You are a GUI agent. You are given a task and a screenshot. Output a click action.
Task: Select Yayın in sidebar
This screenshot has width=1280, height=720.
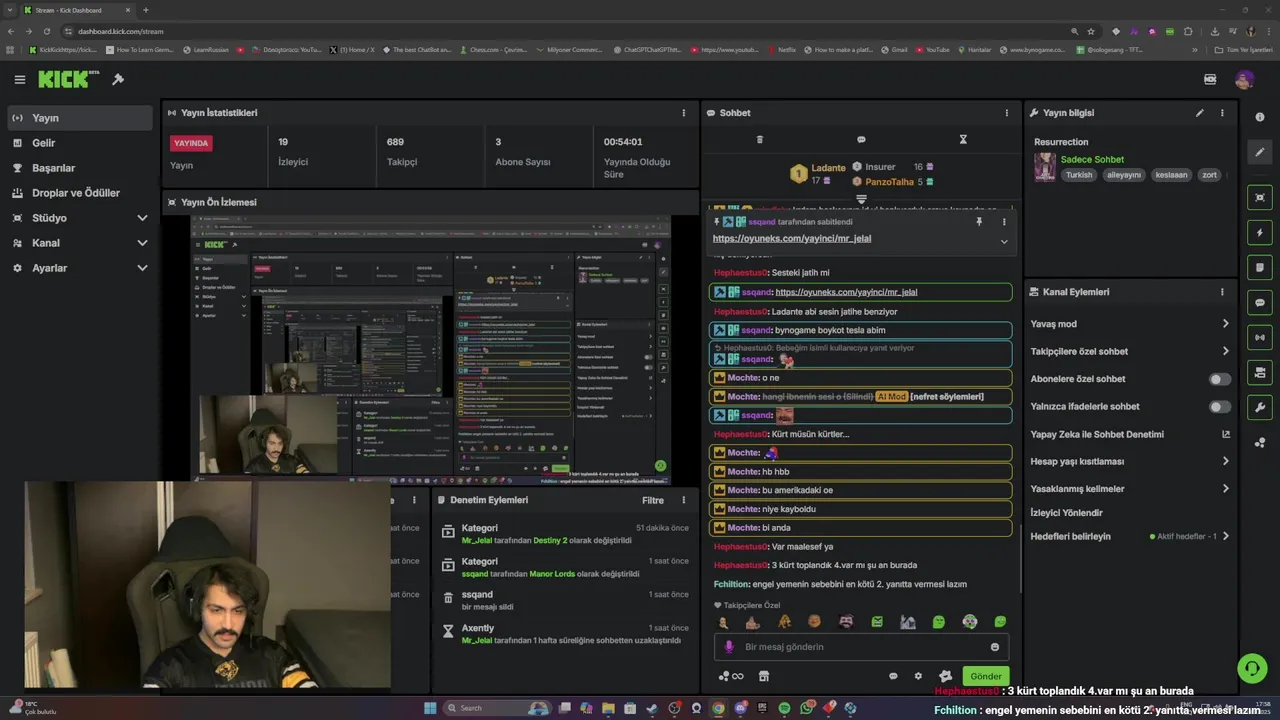[x=80, y=118]
